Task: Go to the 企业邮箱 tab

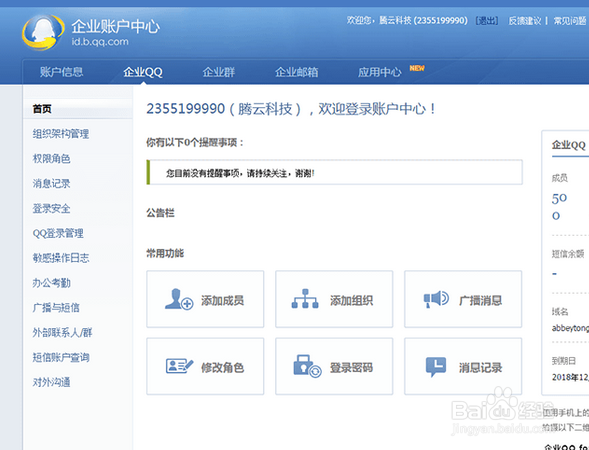Action: (x=297, y=72)
